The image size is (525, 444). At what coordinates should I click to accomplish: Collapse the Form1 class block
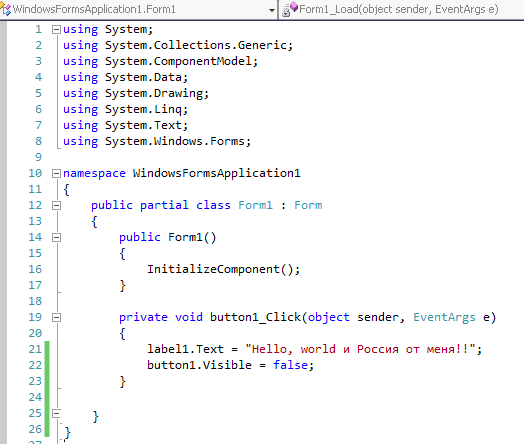[56, 206]
